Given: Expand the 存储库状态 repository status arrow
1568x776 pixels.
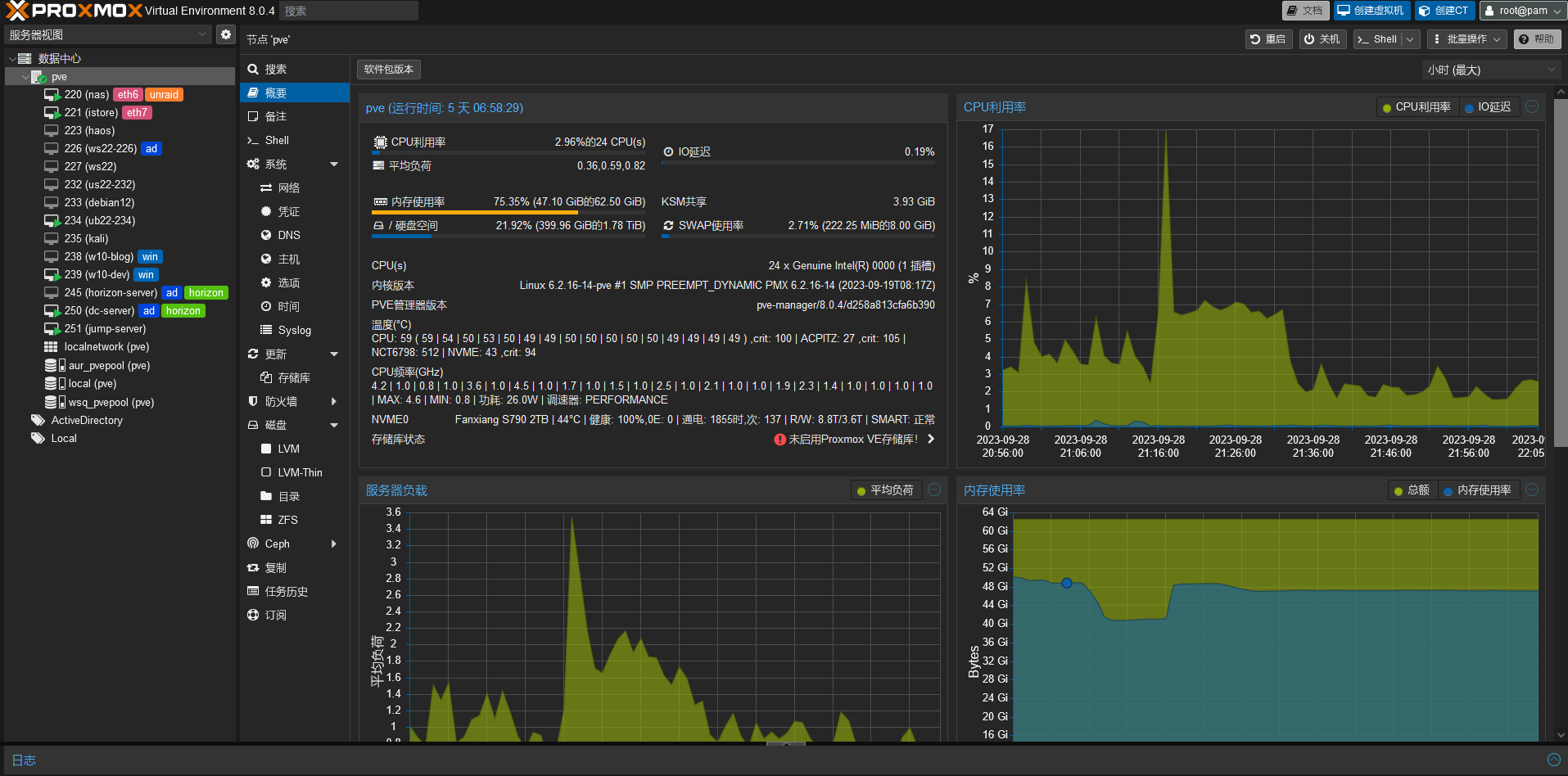Looking at the screenshot, I should click(931, 440).
